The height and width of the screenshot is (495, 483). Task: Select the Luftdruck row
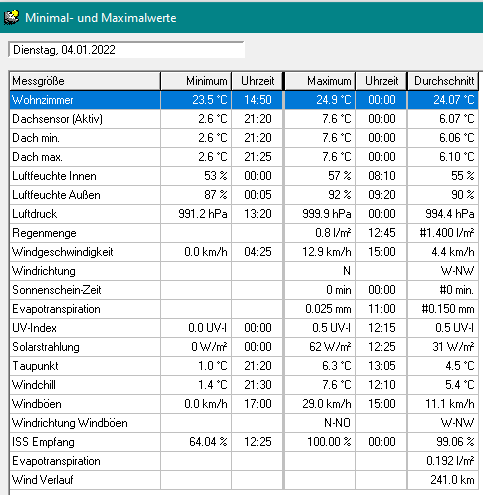(244, 214)
